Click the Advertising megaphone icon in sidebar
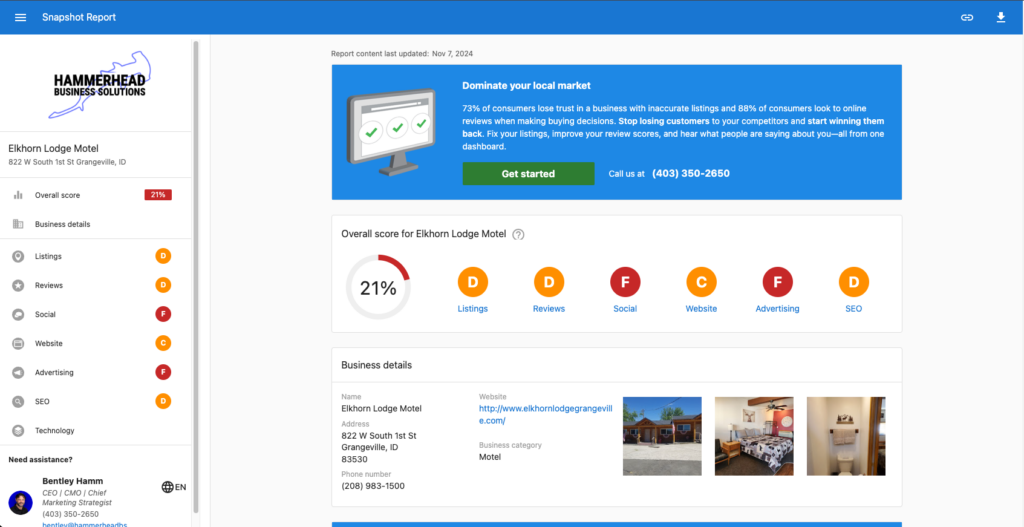The image size is (1024, 527). [x=18, y=372]
